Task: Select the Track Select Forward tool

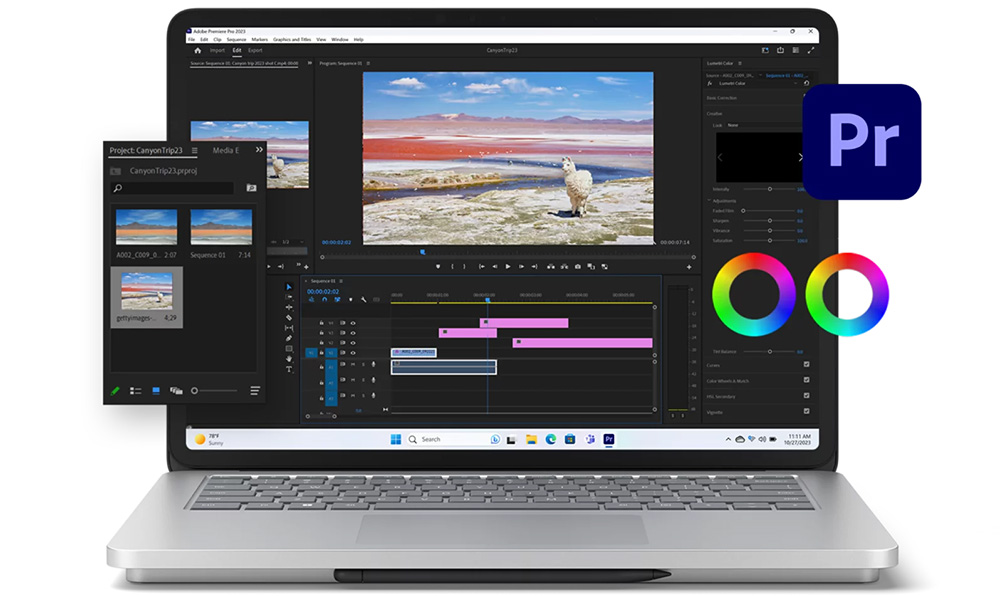Action: point(288,297)
